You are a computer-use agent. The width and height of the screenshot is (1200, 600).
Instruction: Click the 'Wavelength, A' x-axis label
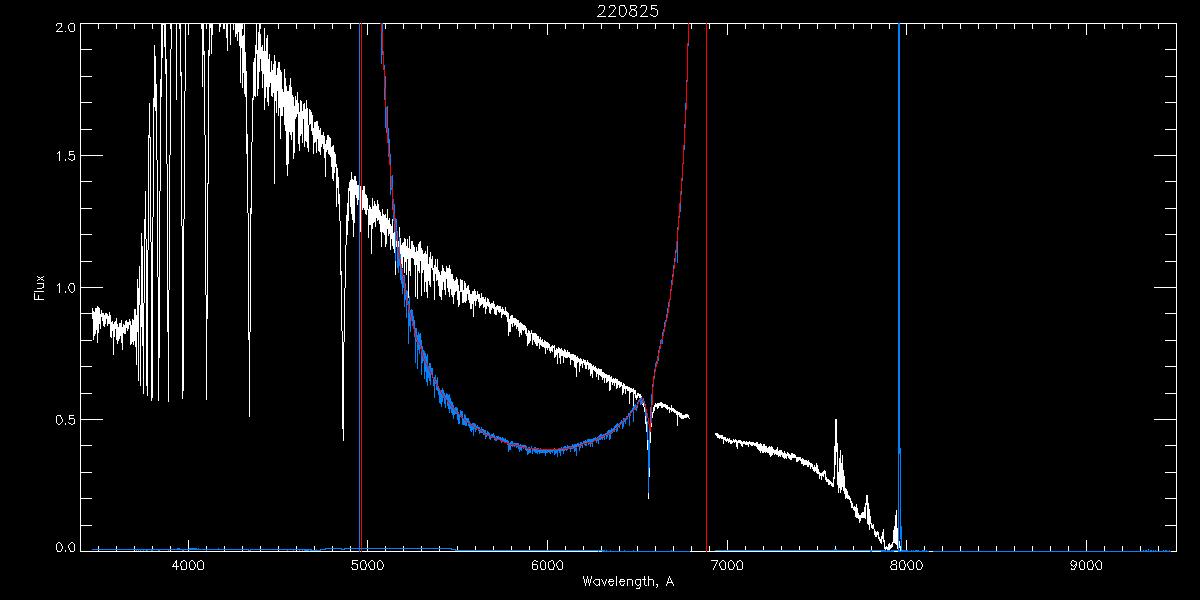tap(627, 582)
